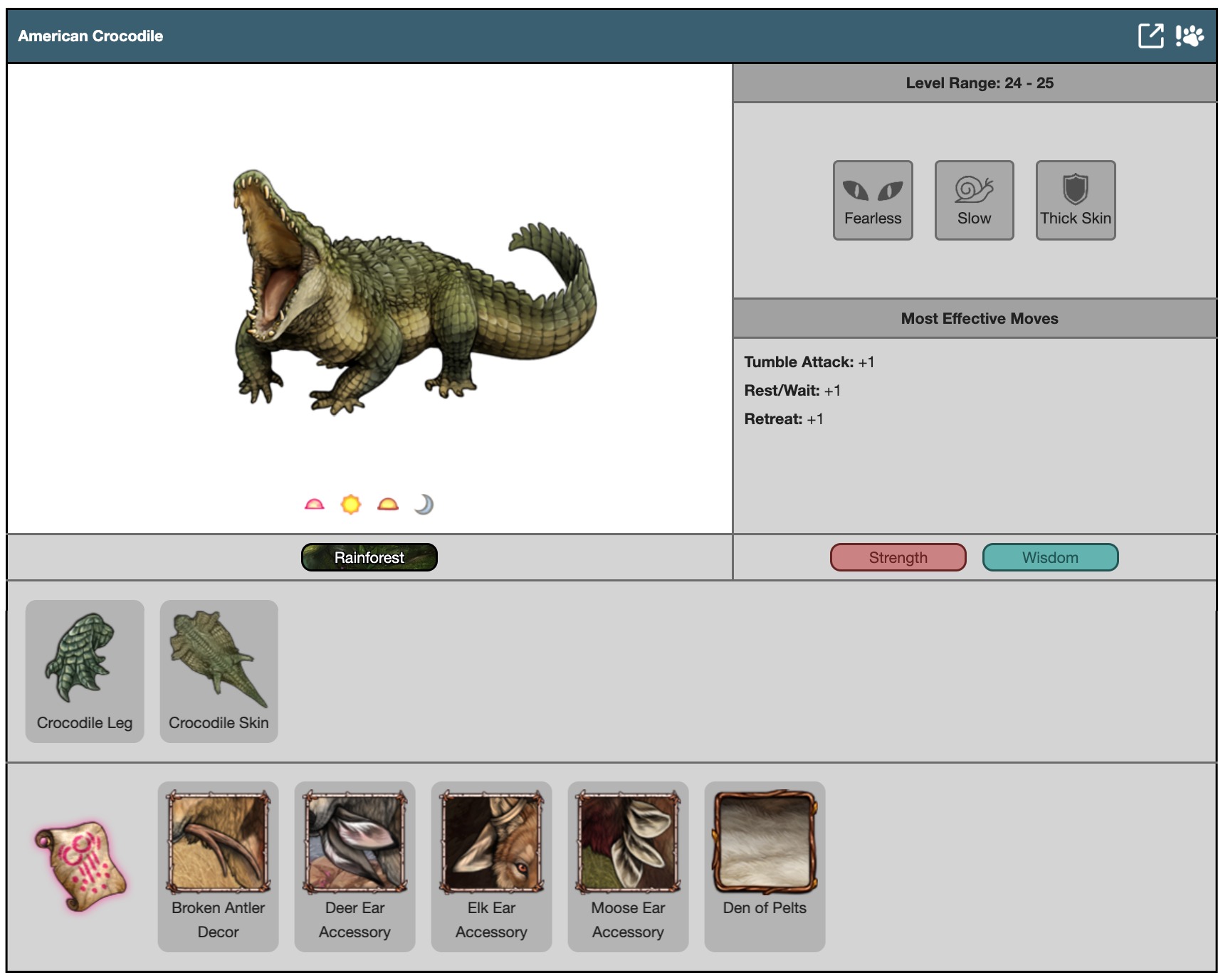Open the Crocodile Leg item

click(85, 671)
